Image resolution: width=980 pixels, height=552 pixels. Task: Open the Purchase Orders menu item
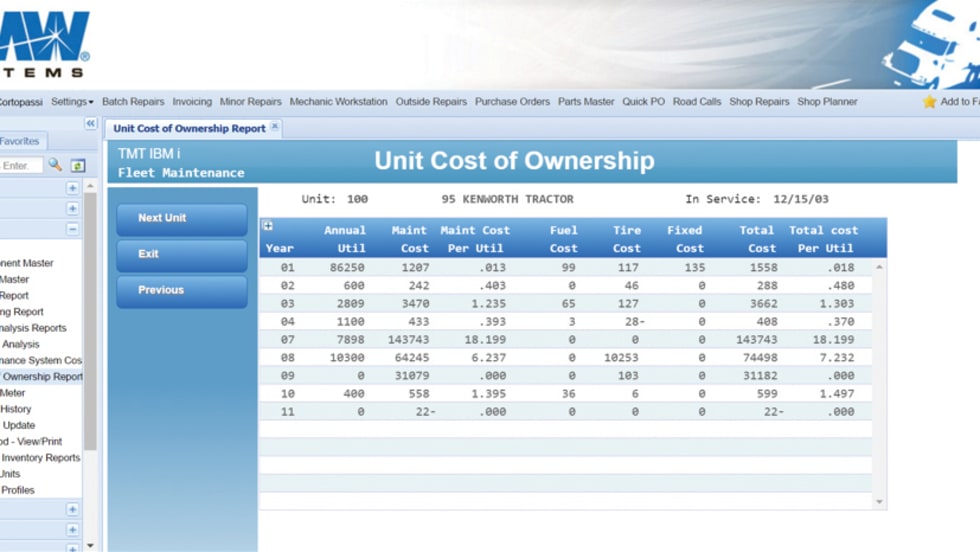coord(512,102)
